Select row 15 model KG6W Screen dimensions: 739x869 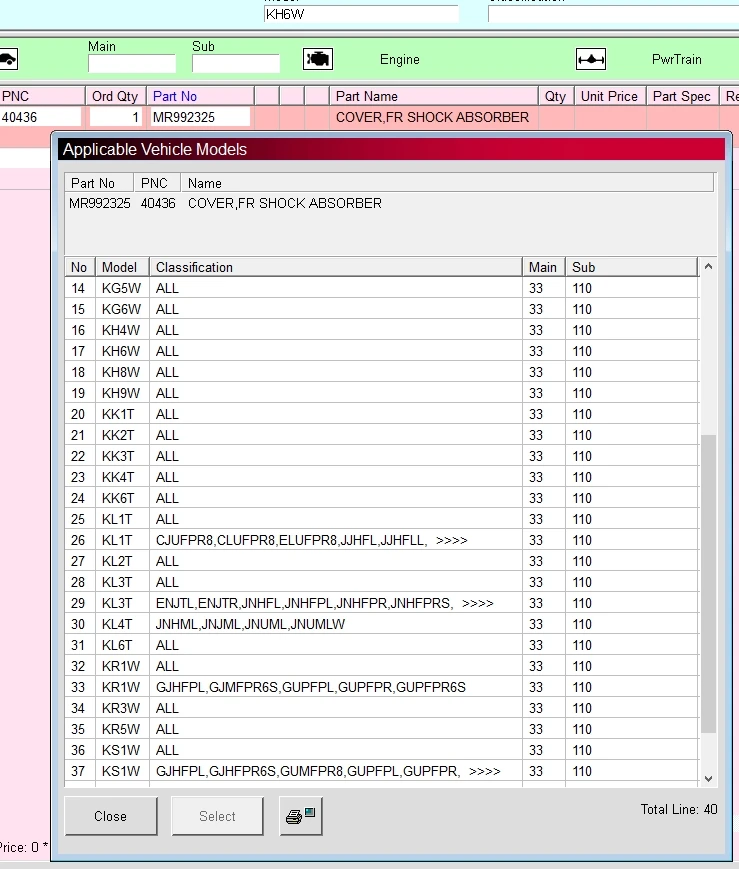coord(381,309)
